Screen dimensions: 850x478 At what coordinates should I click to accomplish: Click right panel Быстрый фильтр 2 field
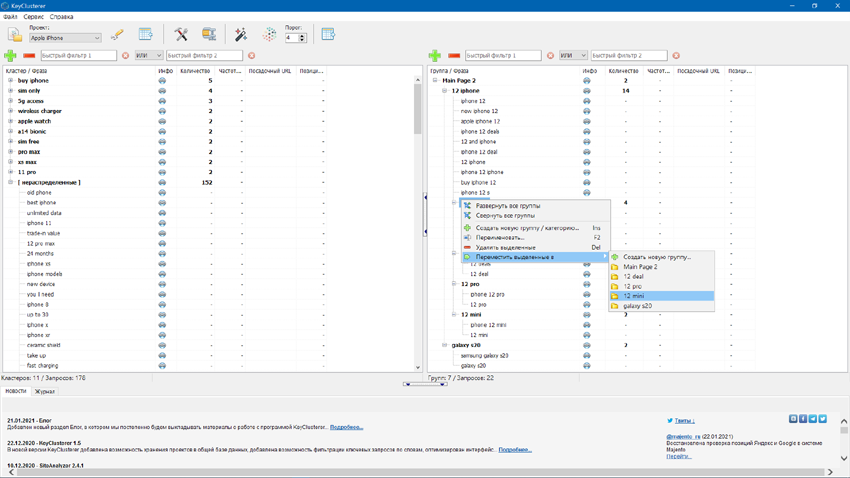click(x=629, y=55)
